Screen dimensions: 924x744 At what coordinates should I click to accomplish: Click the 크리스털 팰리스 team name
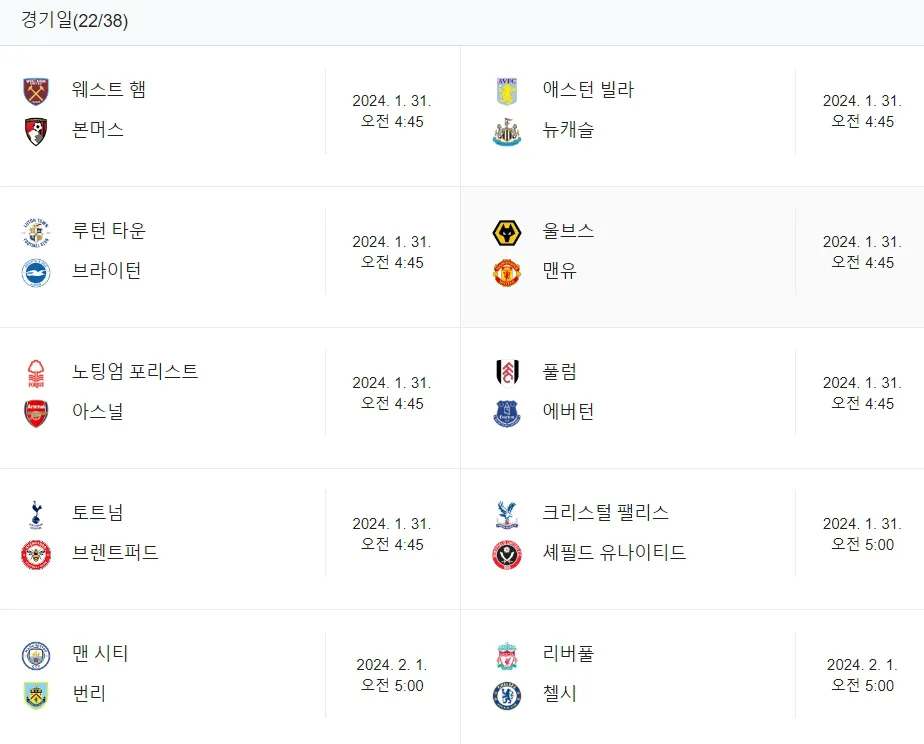[605, 512]
